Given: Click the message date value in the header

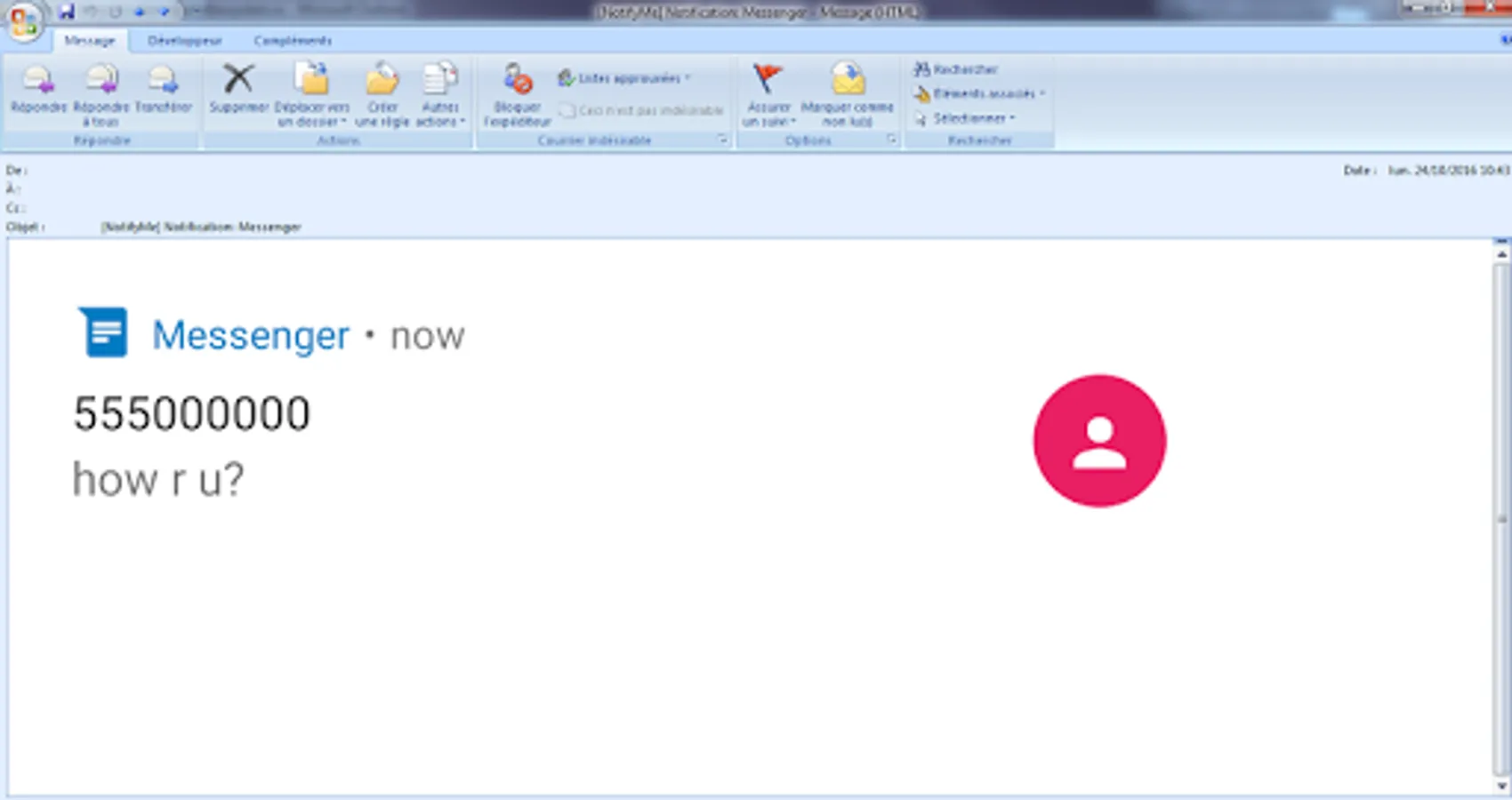Looking at the screenshot, I should coord(1448,170).
